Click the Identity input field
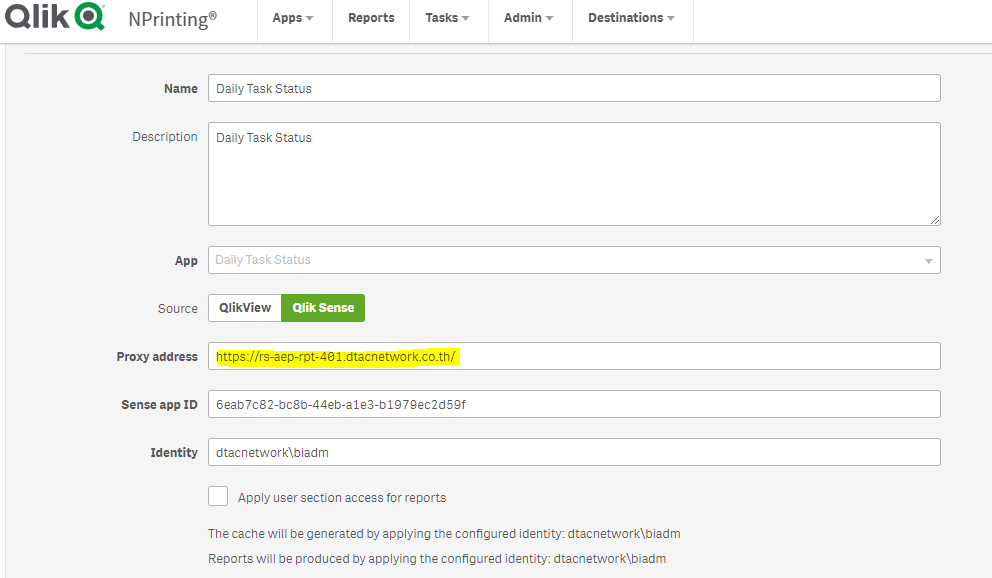The image size is (992, 578). tap(574, 452)
